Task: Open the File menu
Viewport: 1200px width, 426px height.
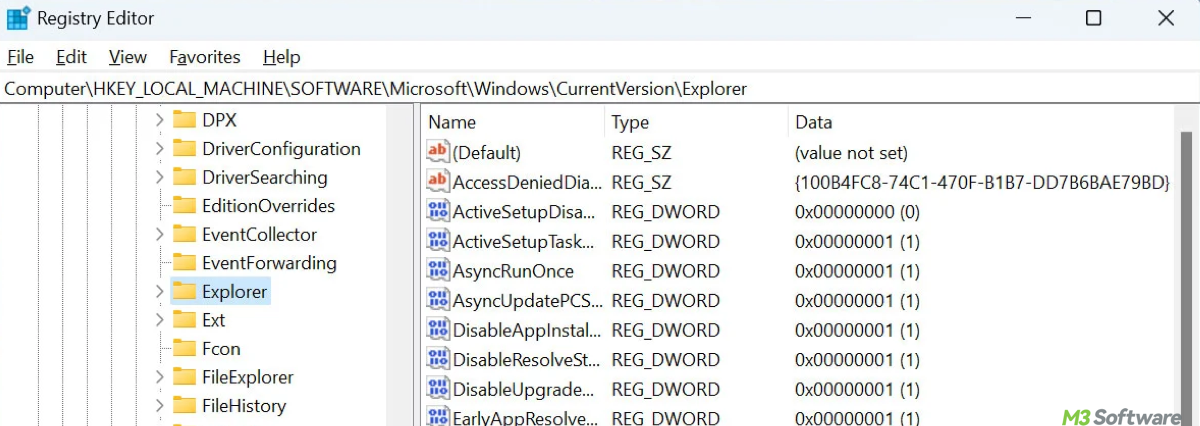Action: pyautogui.click(x=20, y=57)
